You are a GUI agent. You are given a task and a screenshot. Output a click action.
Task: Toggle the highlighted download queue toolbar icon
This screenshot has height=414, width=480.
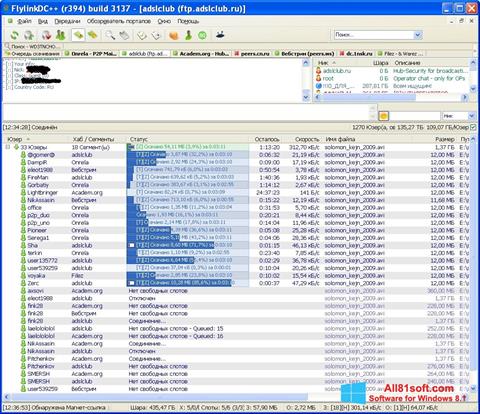coord(78,35)
